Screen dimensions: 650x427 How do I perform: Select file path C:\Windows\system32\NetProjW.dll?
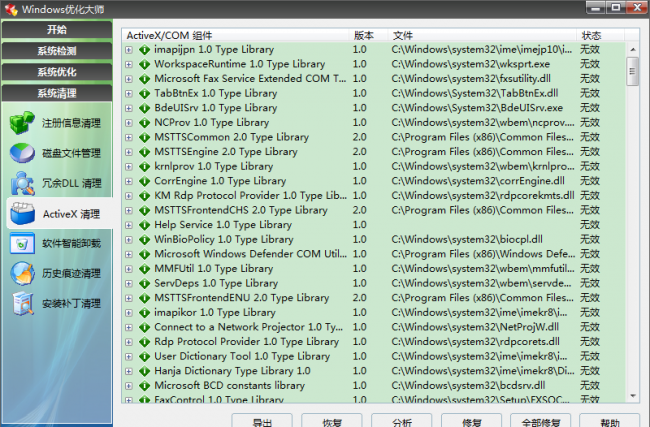(x=475, y=327)
